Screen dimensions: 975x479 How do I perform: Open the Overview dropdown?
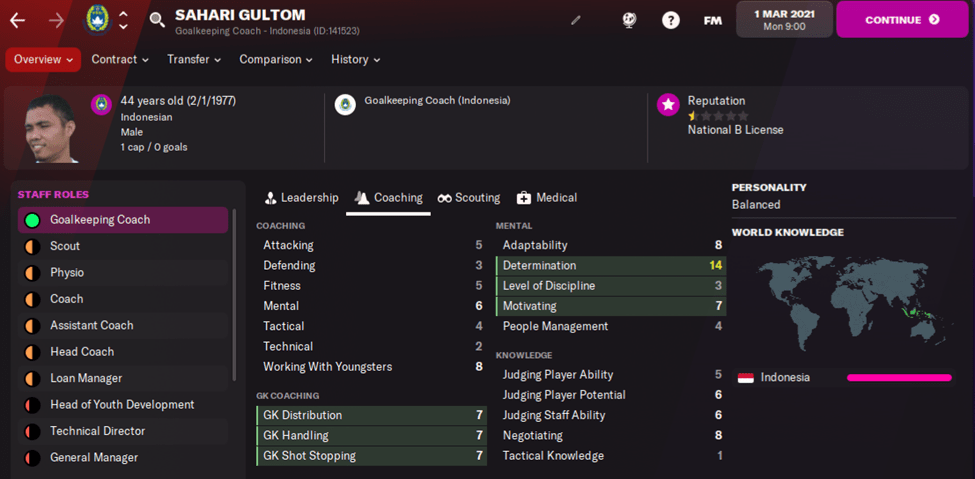(x=43, y=60)
